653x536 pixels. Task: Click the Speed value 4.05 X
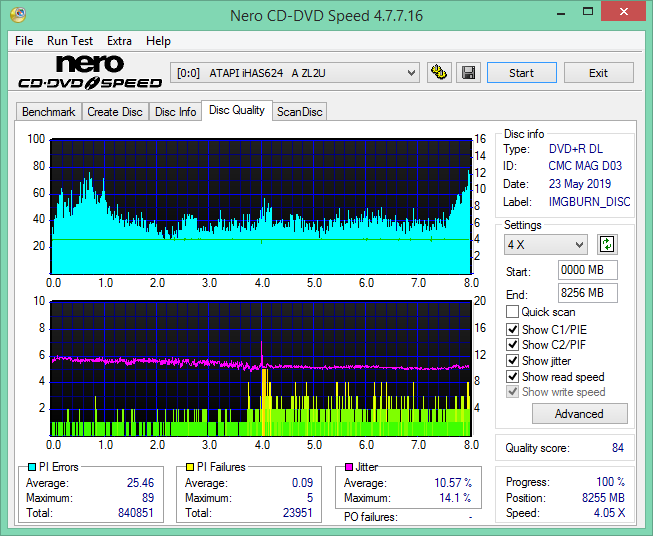609,513
